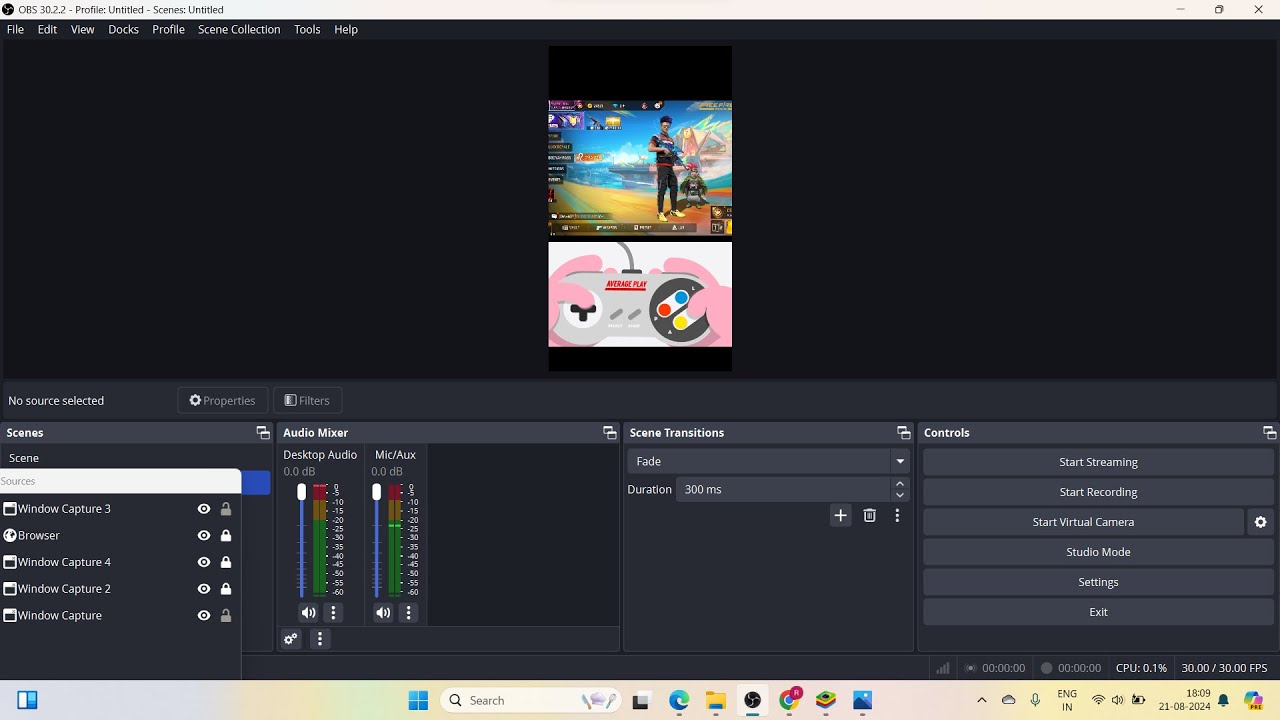Image resolution: width=1280 pixels, height=720 pixels.
Task: Toggle lock on Window Capture 2
Action: 226,589
